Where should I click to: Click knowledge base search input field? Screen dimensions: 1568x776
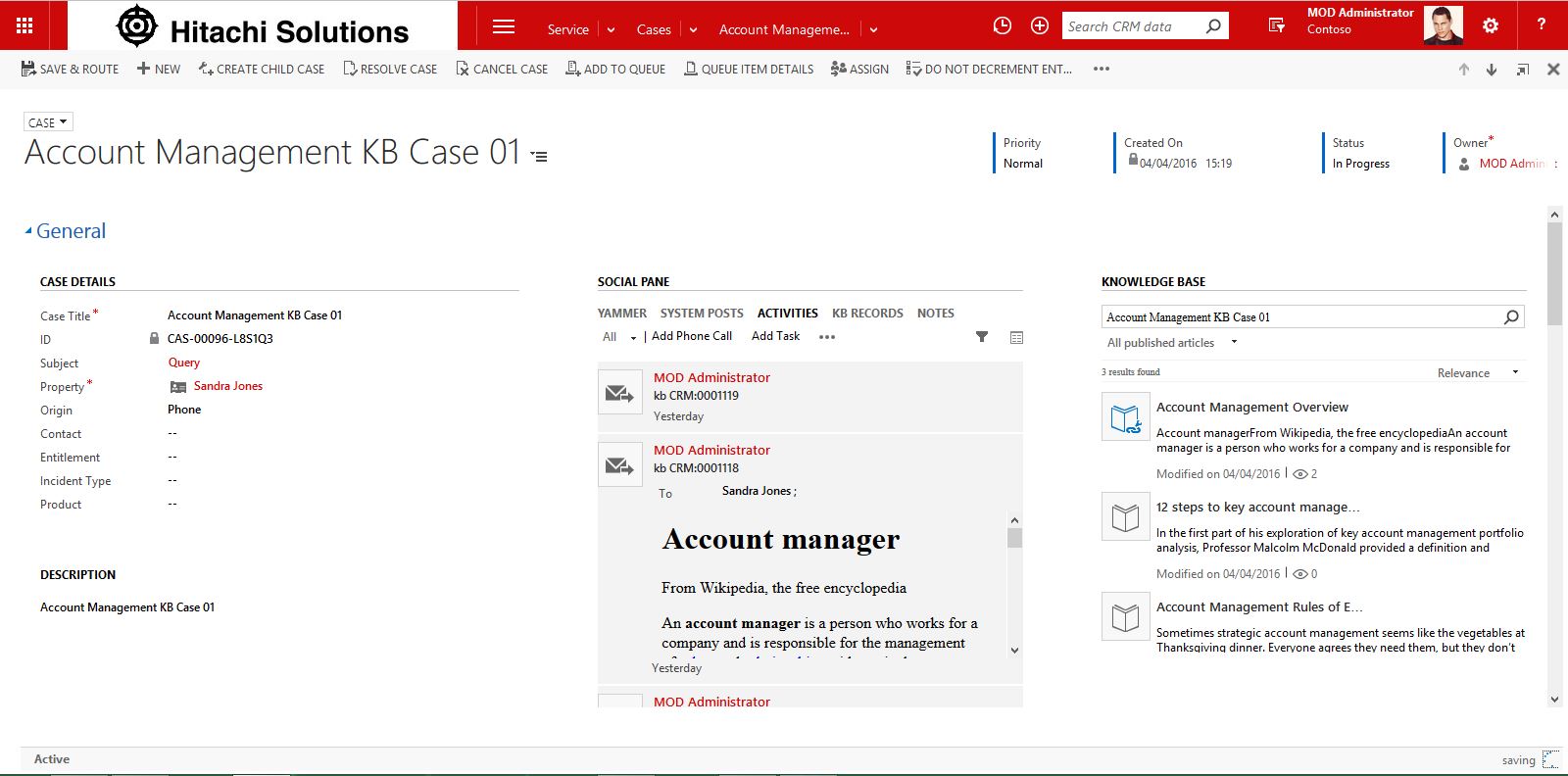(1301, 317)
